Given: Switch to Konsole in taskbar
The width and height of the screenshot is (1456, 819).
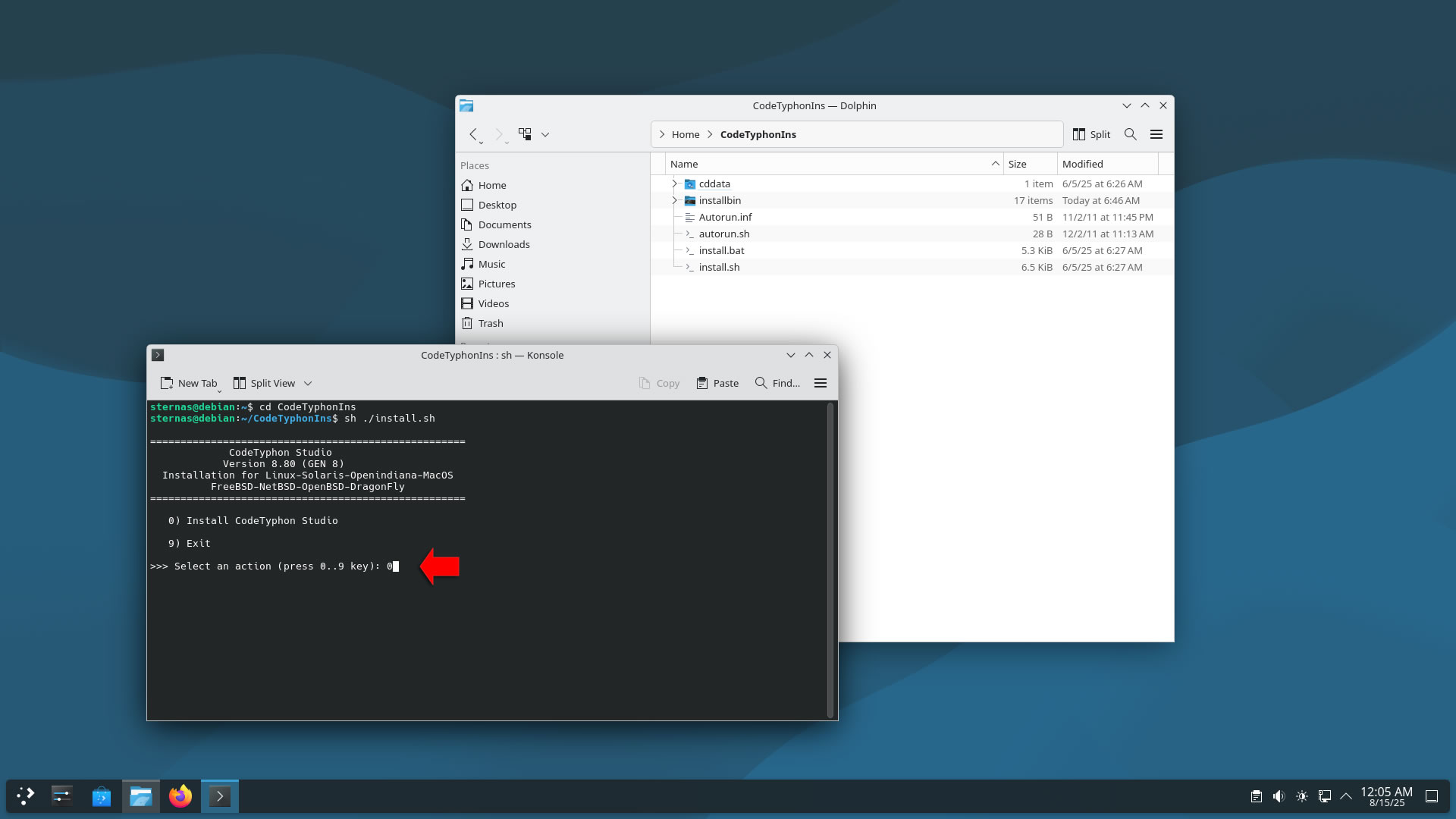Looking at the screenshot, I should (220, 796).
